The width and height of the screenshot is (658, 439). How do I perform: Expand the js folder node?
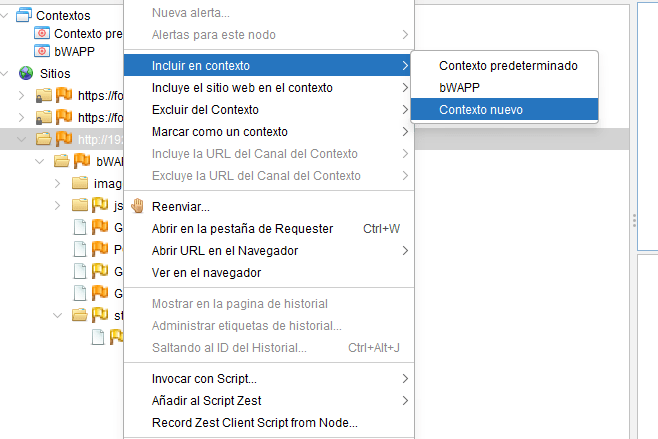point(59,205)
